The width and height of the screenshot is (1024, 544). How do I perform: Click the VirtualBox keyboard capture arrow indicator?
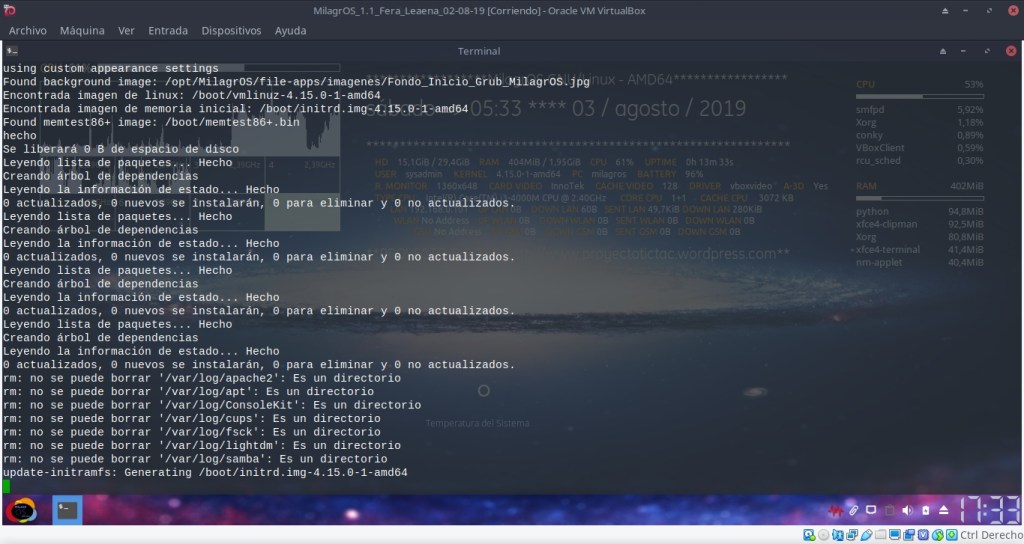pos(952,535)
